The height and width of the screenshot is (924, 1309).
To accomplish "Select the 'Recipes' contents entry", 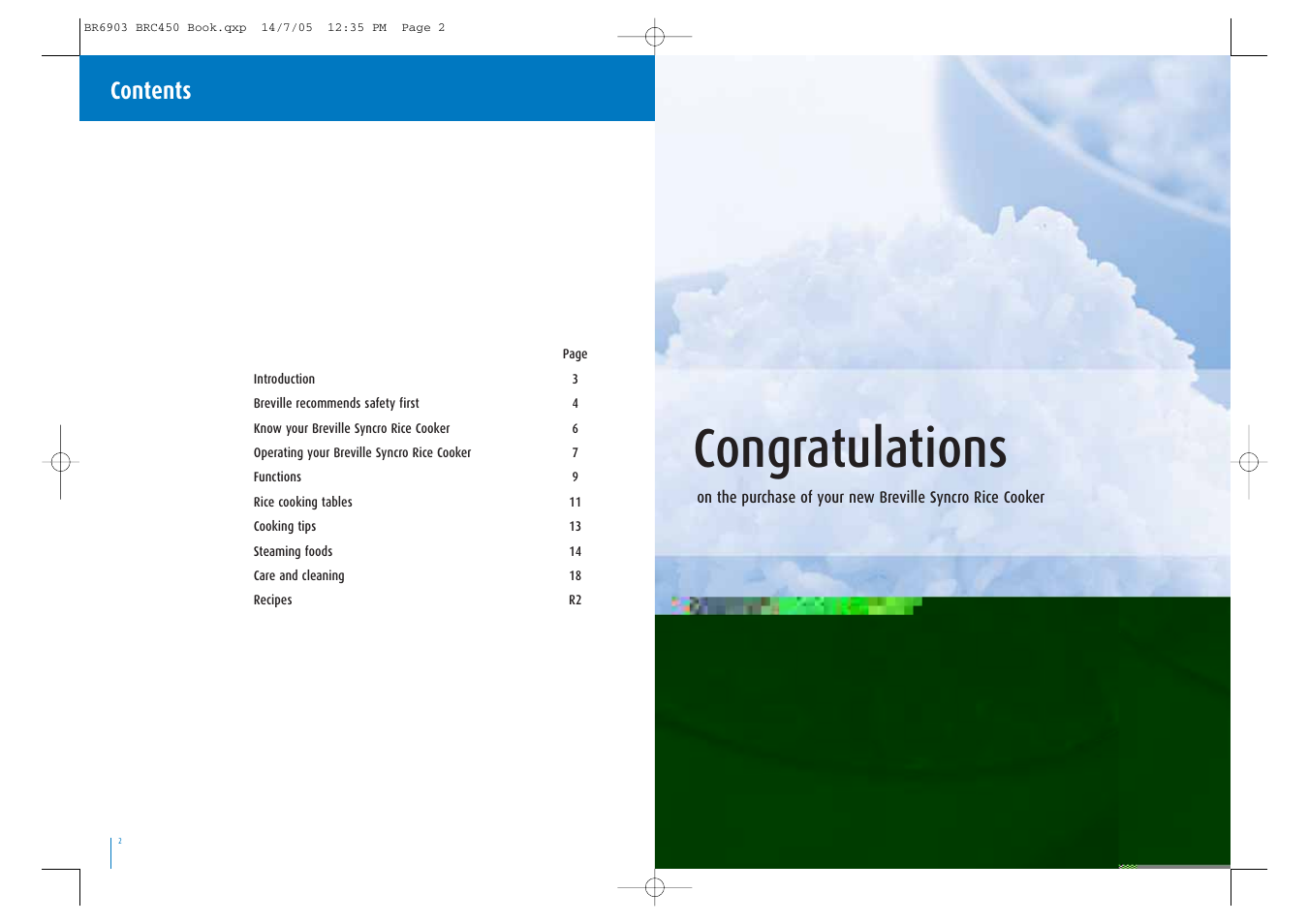I will (272, 600).
